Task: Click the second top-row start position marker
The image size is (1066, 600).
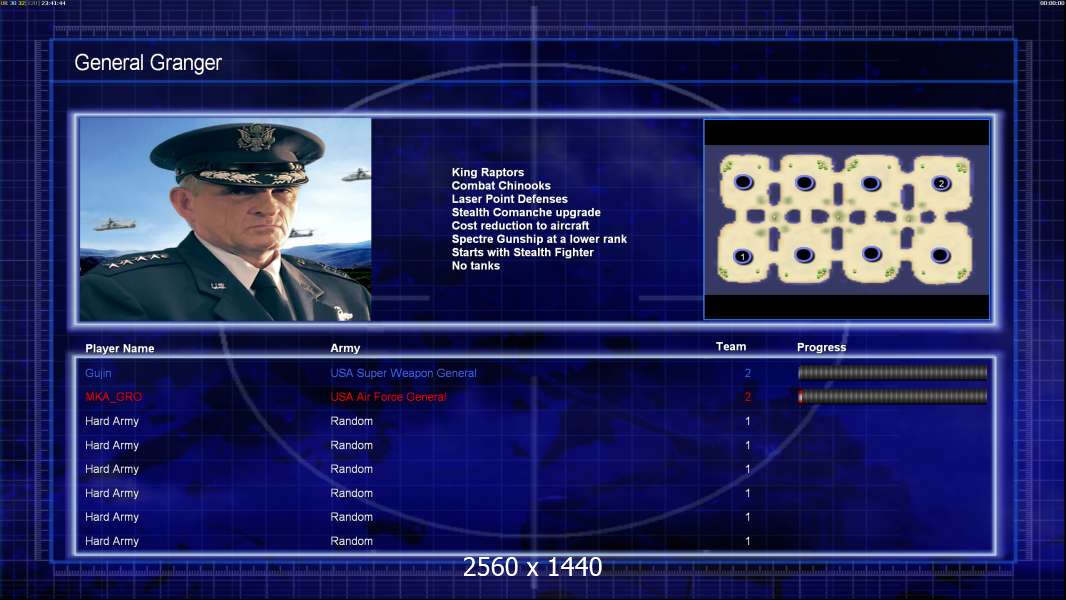Action: [805, 183]
